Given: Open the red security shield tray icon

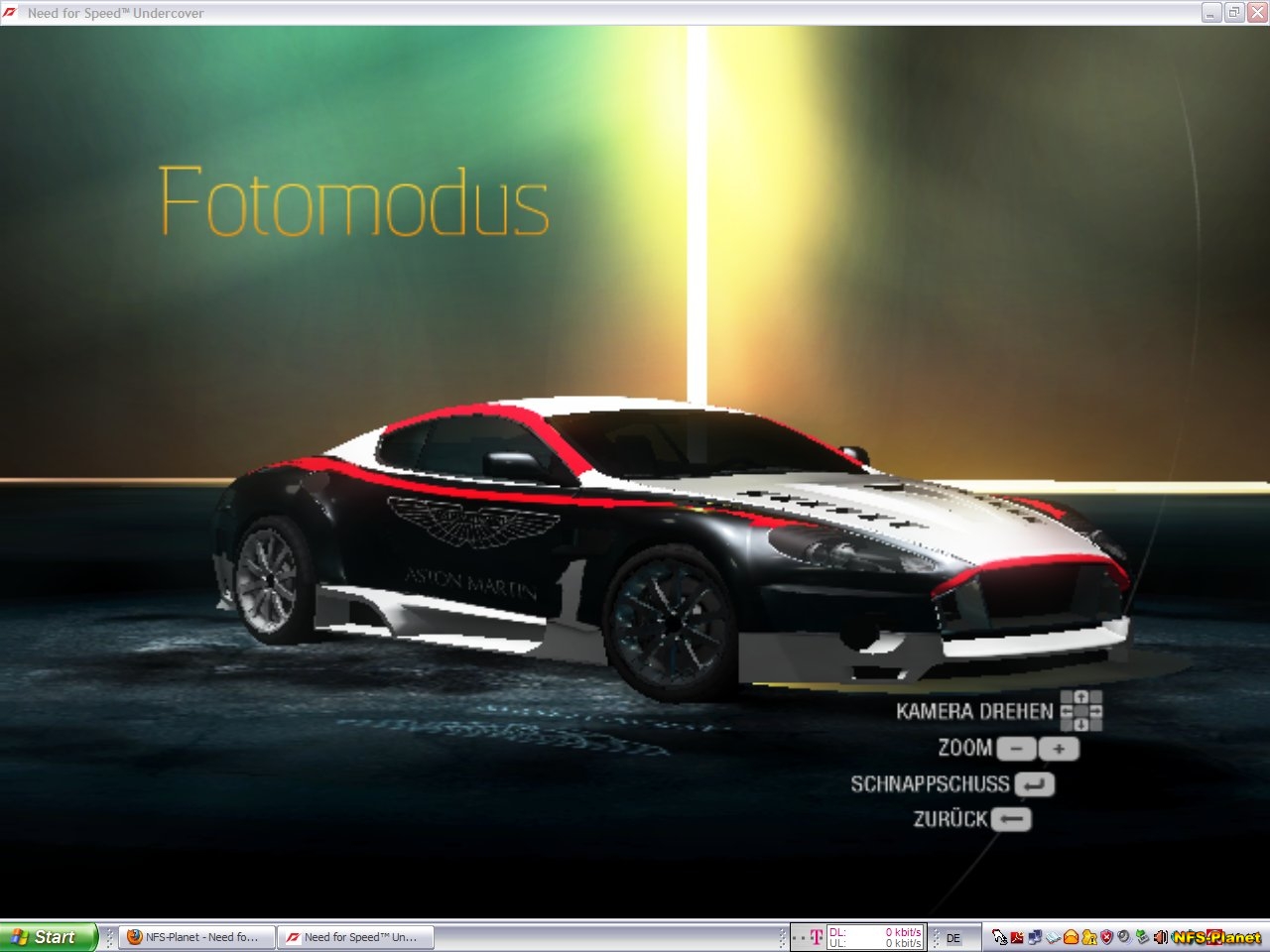Looking at the screenshot, I should click(1106, 937).
